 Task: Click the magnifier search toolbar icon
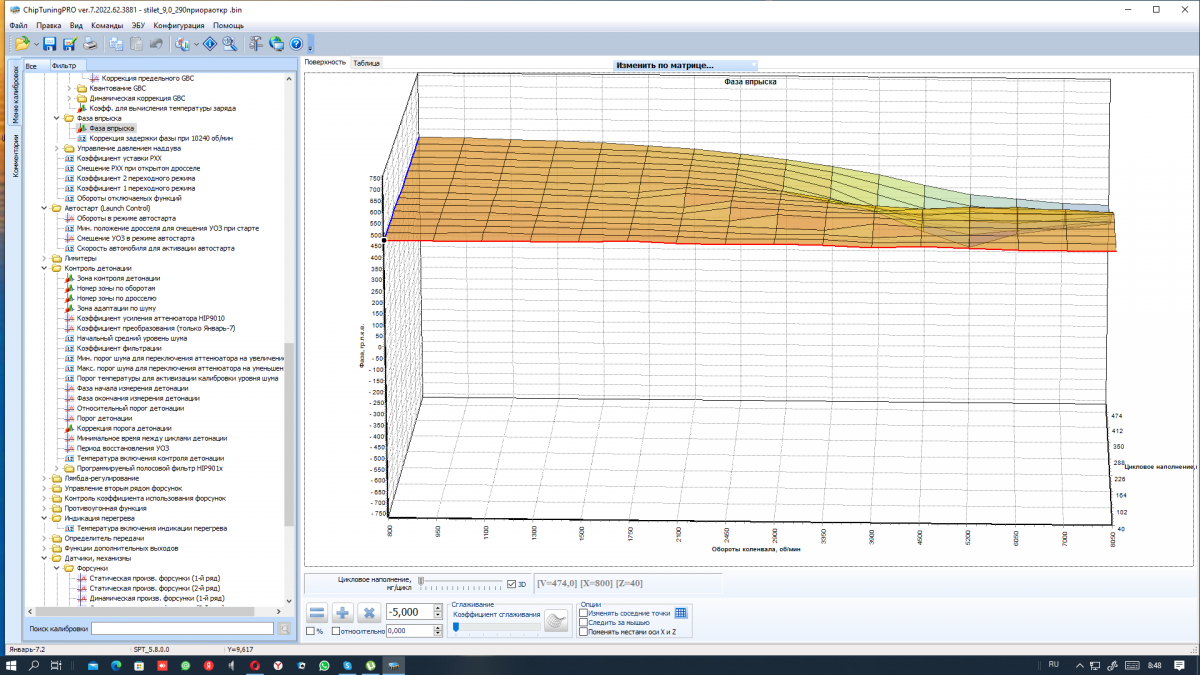click(x=230, y=43)
